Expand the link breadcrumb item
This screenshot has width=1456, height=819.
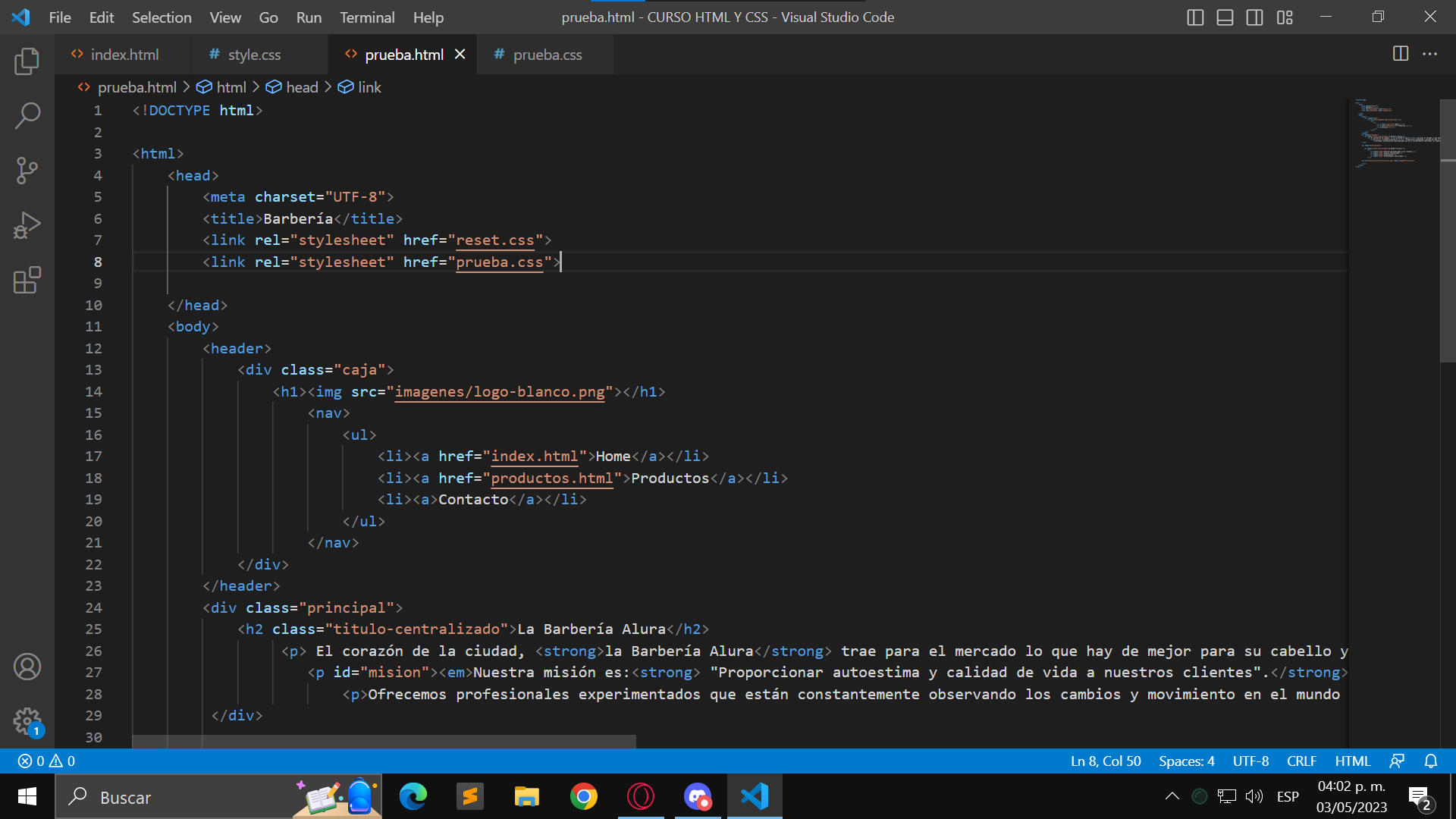pyautogui.click(x=360, y=87)
